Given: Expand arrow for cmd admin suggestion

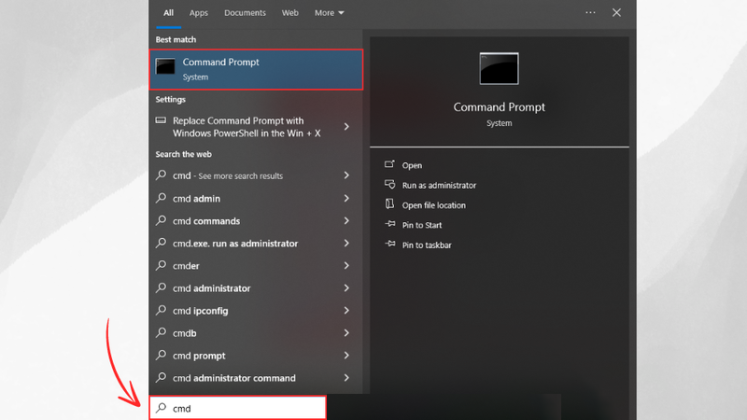Looking at the screenshot, I should tap(346, 198).
